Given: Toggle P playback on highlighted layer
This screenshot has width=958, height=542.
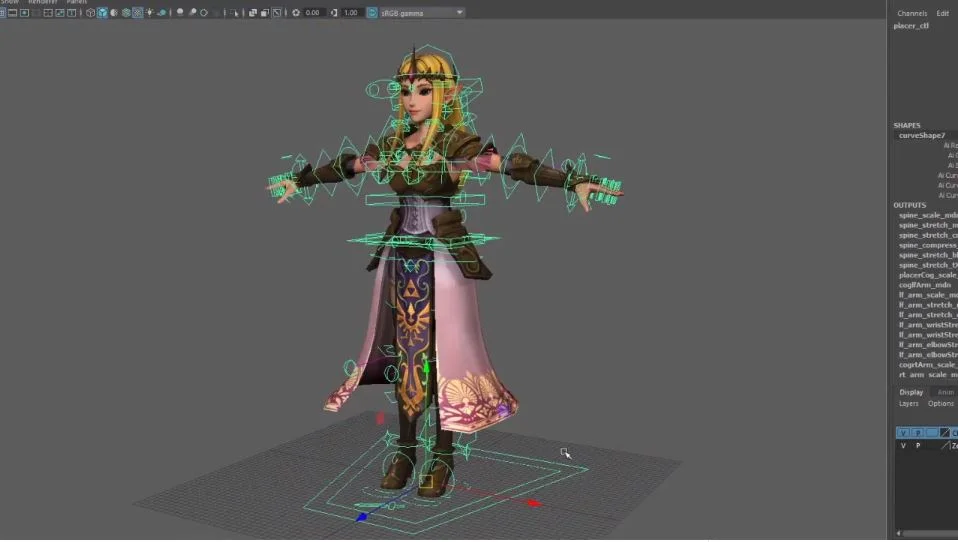Looking at the screenshot, I should click(918, 433).
